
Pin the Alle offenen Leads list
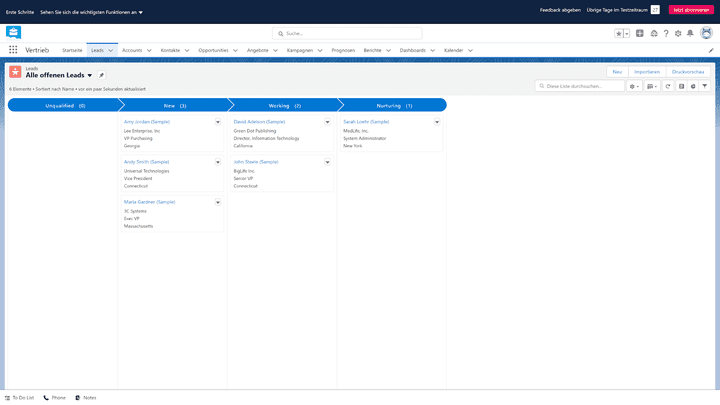pos(101,75)
